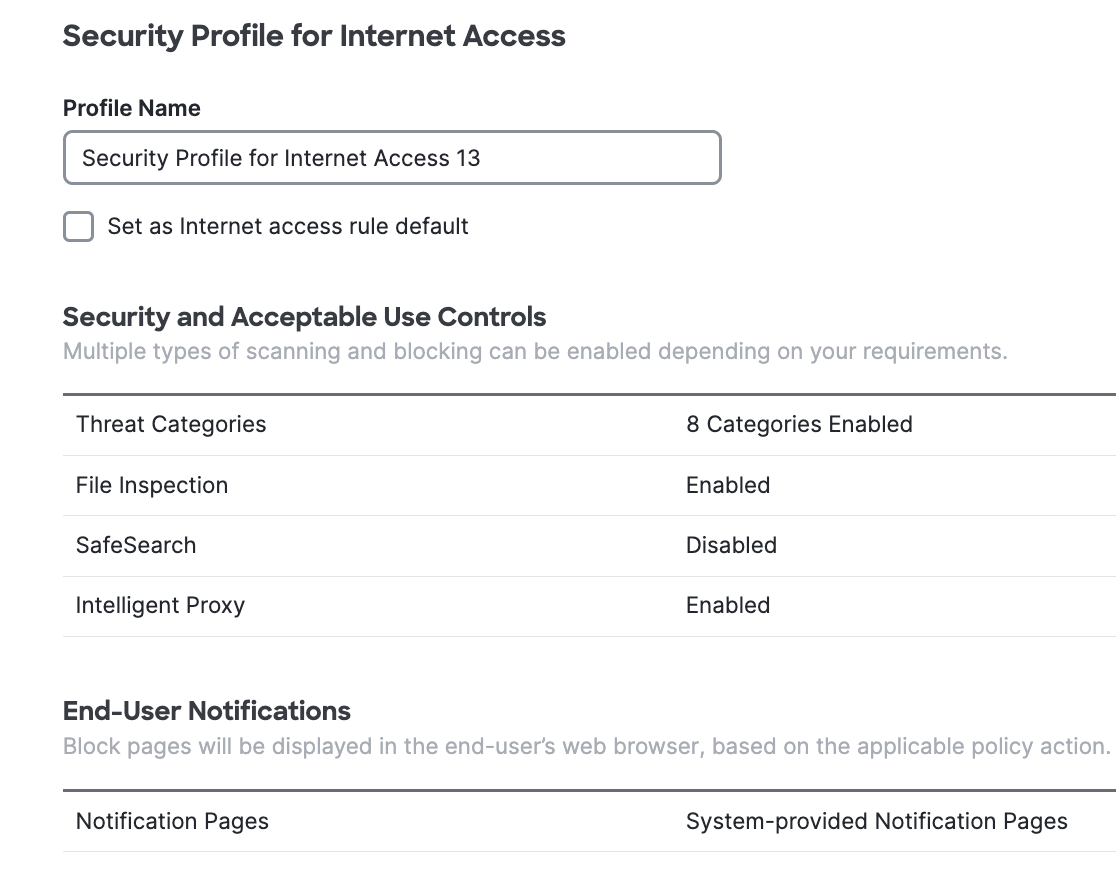Click File Inspection's Enabled status

coord(728,485)
